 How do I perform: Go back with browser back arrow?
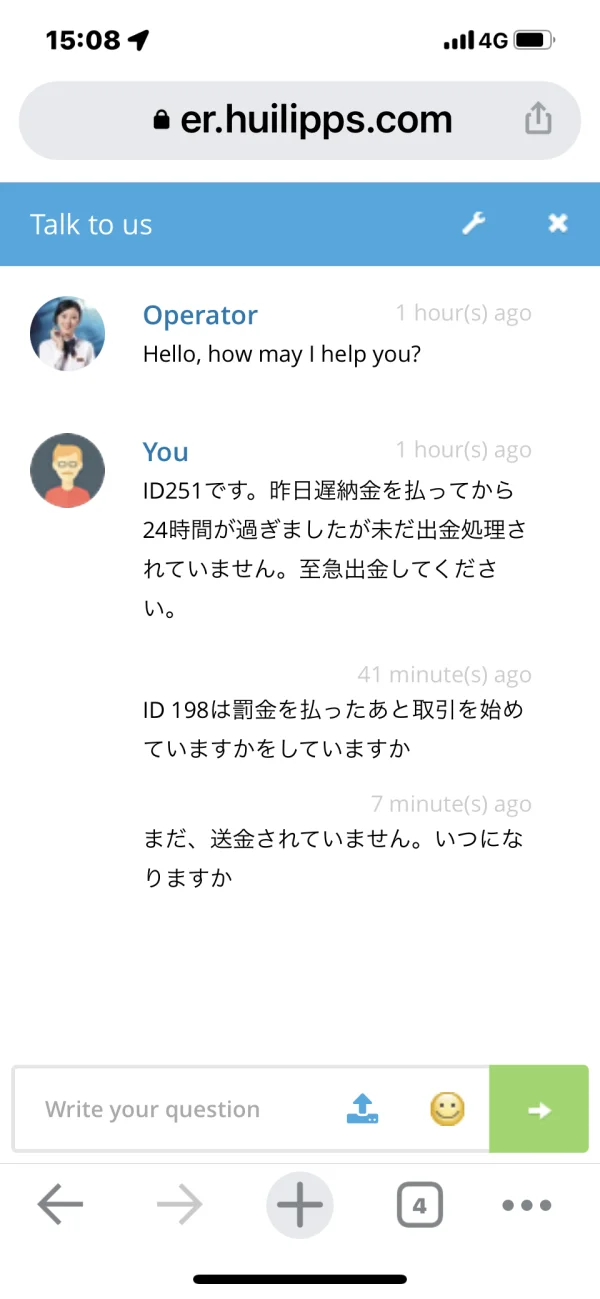[x=60, y=1206]
